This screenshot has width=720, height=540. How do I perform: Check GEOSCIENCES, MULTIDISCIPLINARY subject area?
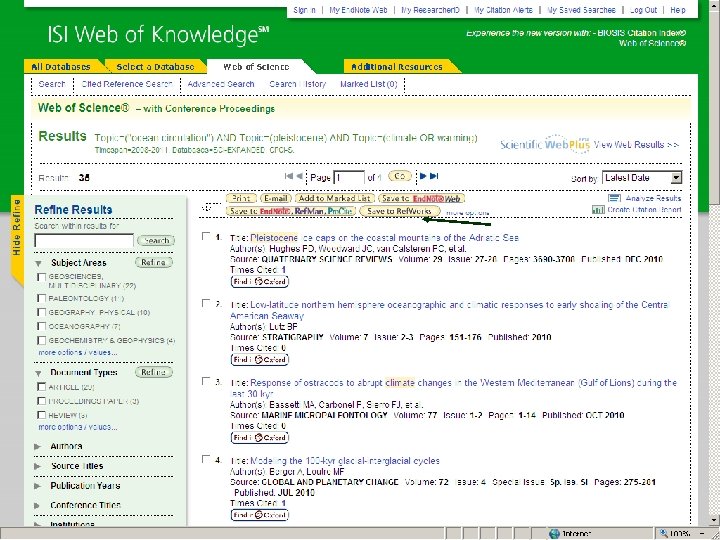pos(41,277)
